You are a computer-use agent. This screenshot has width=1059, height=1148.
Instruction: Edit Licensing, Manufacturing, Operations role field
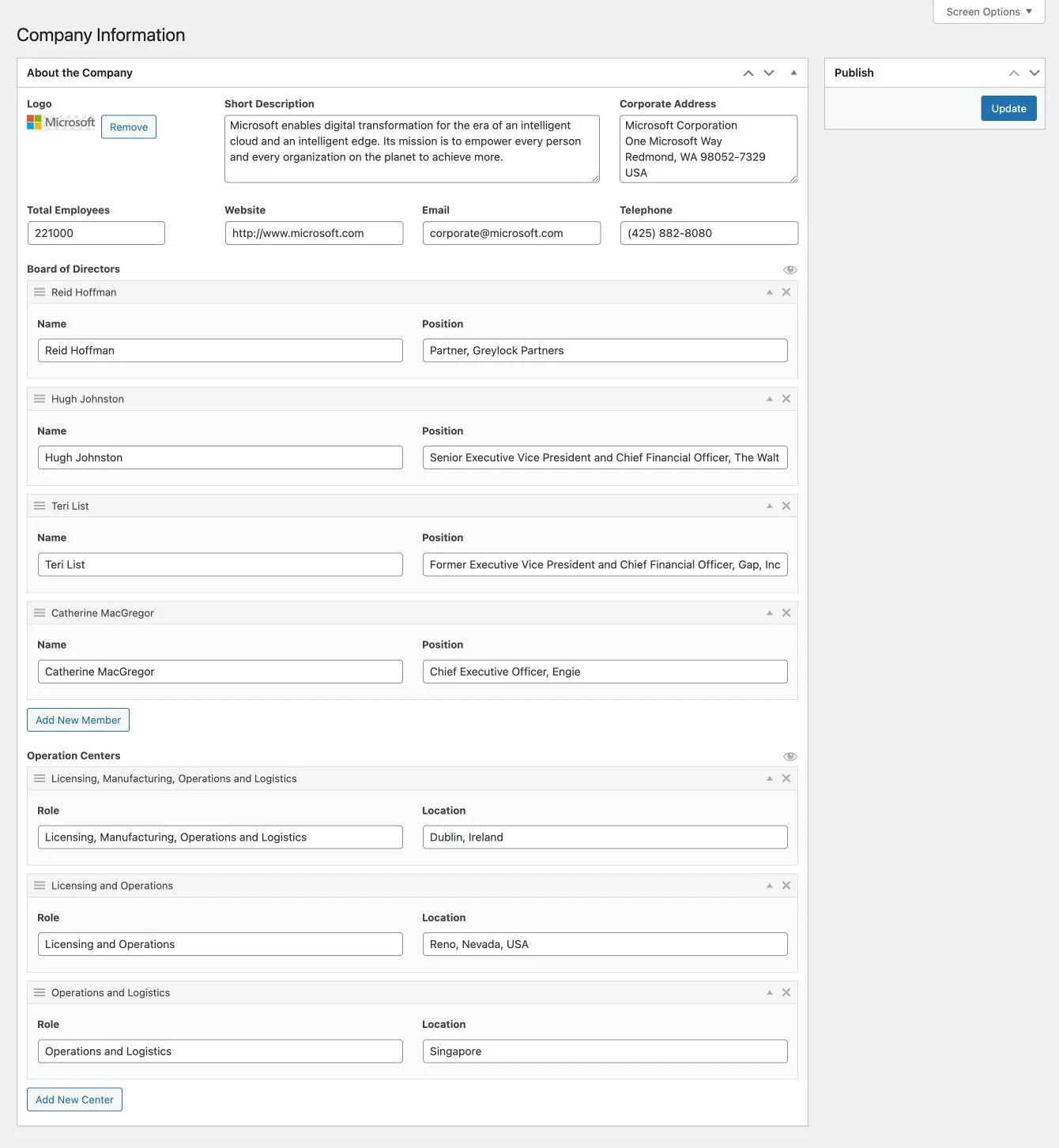coord(220,837)
